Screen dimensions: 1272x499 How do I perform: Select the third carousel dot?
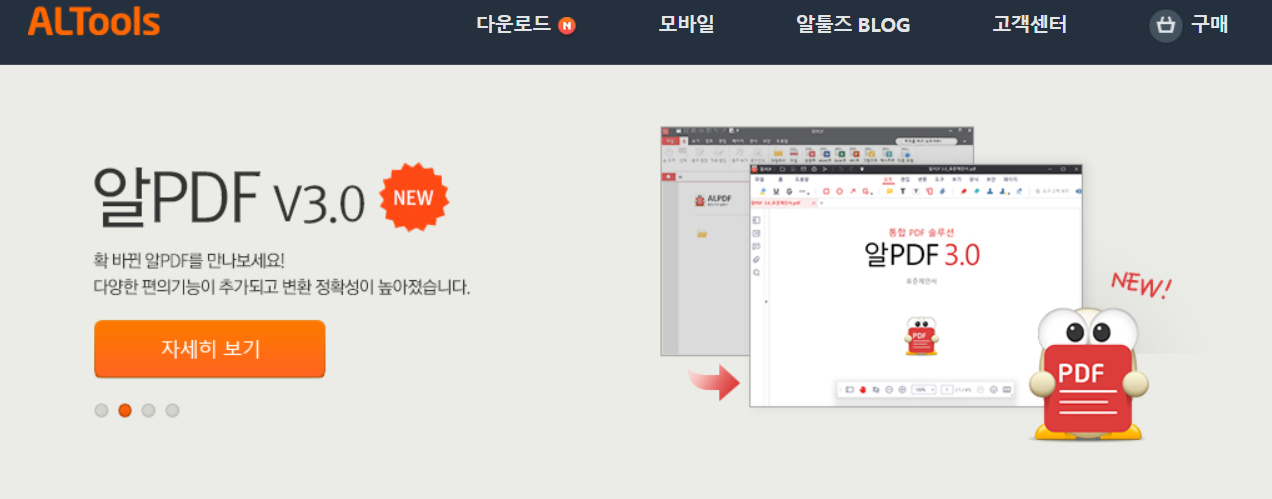point(149,410)
